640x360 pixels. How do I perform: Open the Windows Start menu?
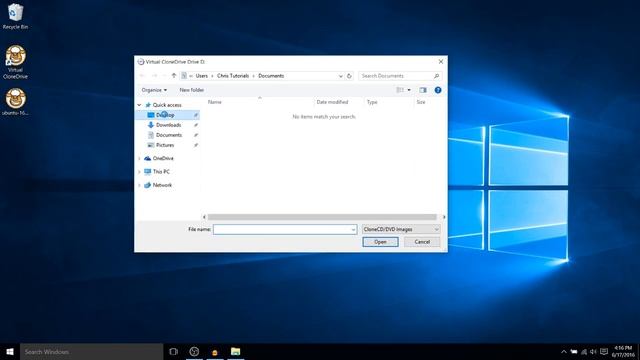point(10,351)
